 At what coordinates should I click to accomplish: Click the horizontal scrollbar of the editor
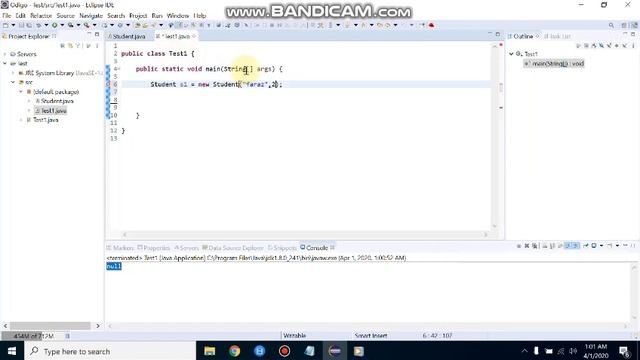pos(305,235)
